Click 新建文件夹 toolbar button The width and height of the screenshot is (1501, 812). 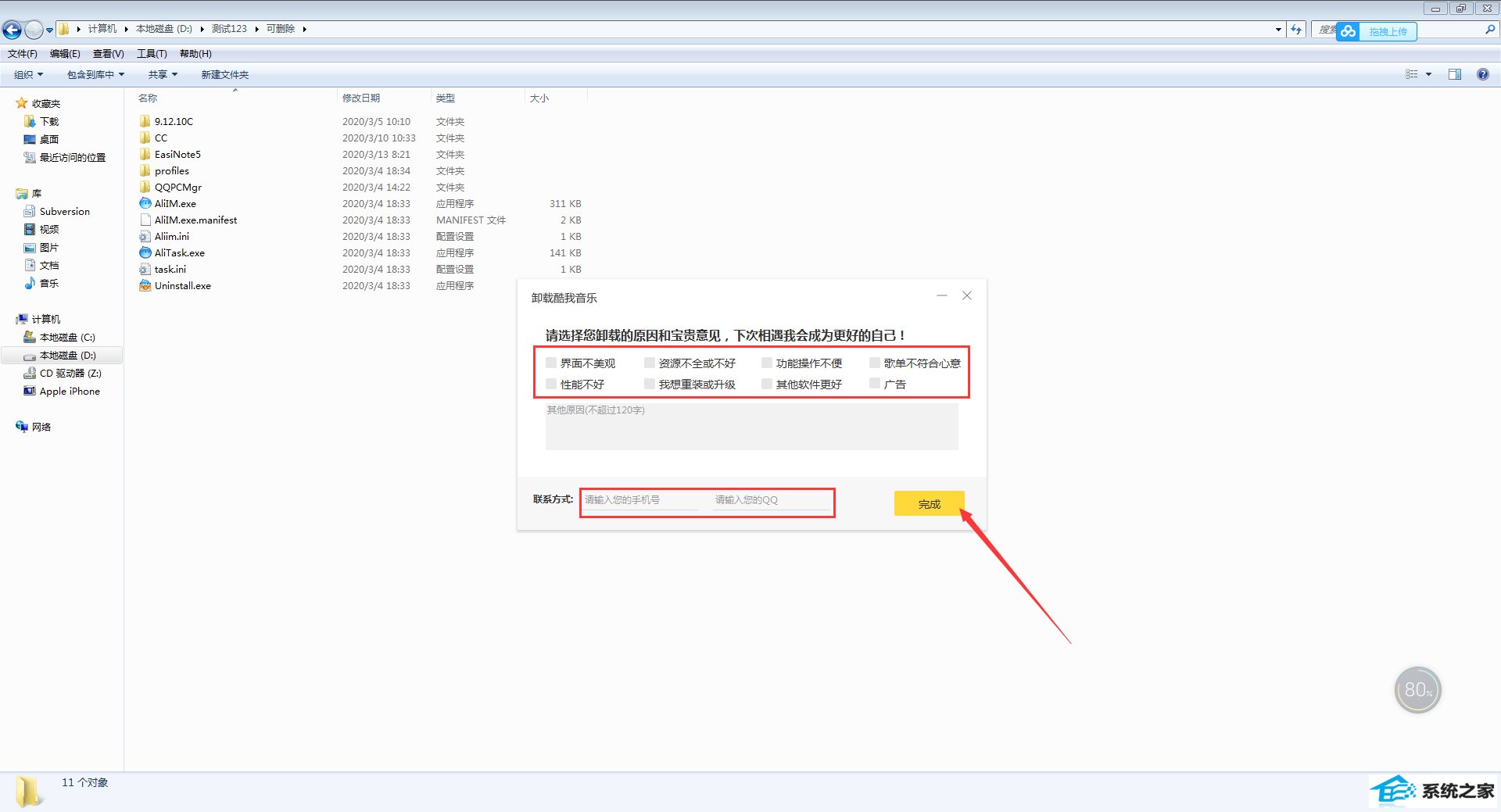point(225,74)
